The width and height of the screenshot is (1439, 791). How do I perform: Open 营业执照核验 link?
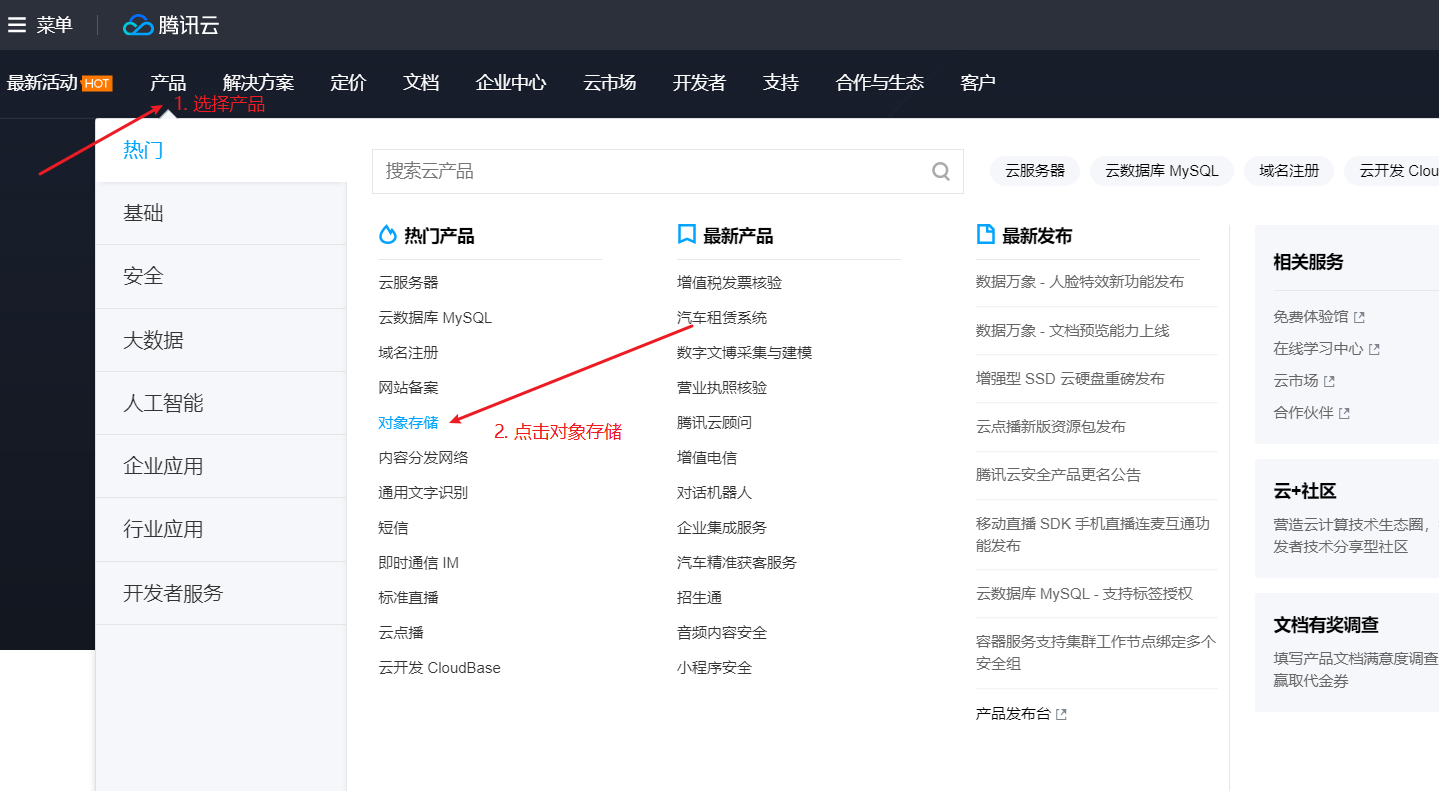[722, 388]
